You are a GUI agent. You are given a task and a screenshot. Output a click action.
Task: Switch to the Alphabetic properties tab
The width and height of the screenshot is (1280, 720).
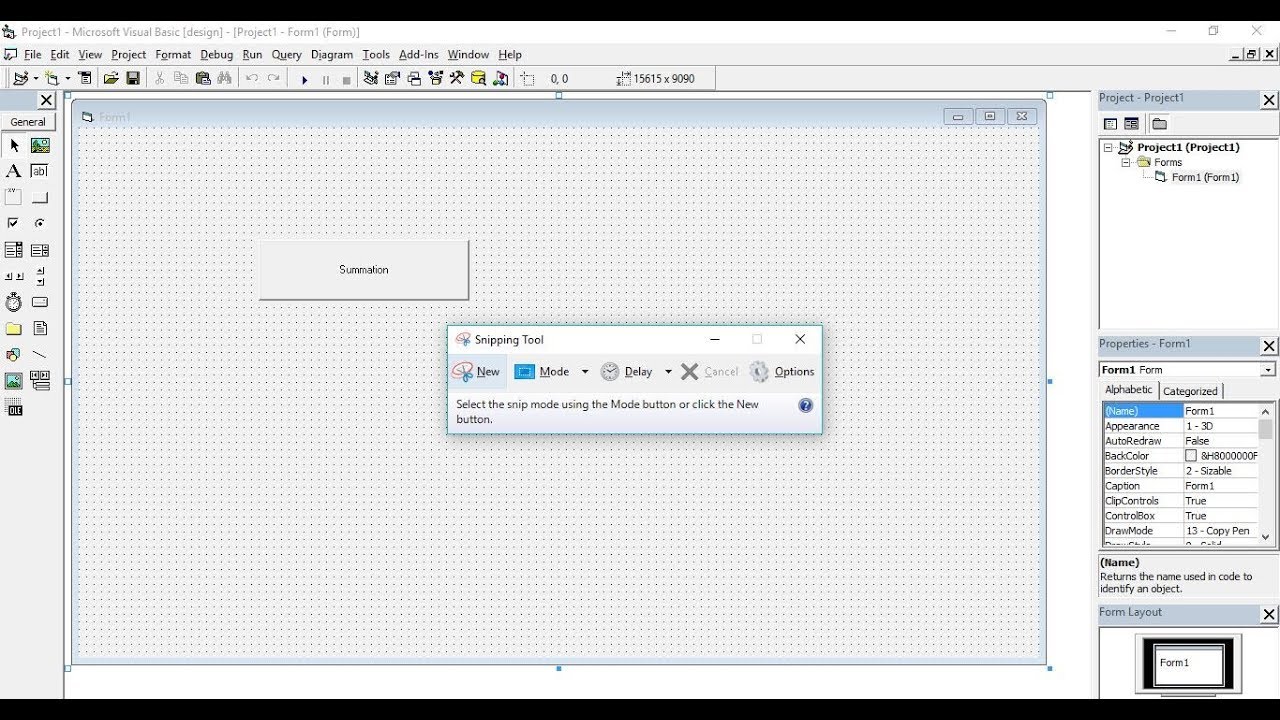point(1129,390)
